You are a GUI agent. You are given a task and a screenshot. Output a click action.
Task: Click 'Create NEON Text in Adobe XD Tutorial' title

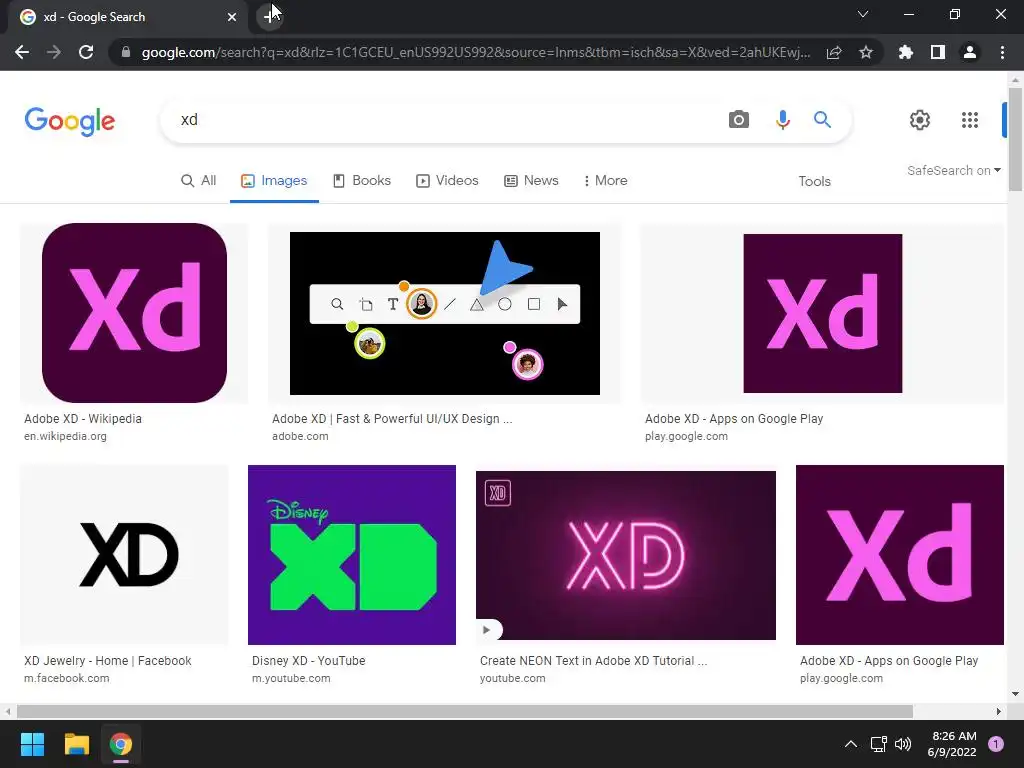pyautogui.click(x=594, y=661)
